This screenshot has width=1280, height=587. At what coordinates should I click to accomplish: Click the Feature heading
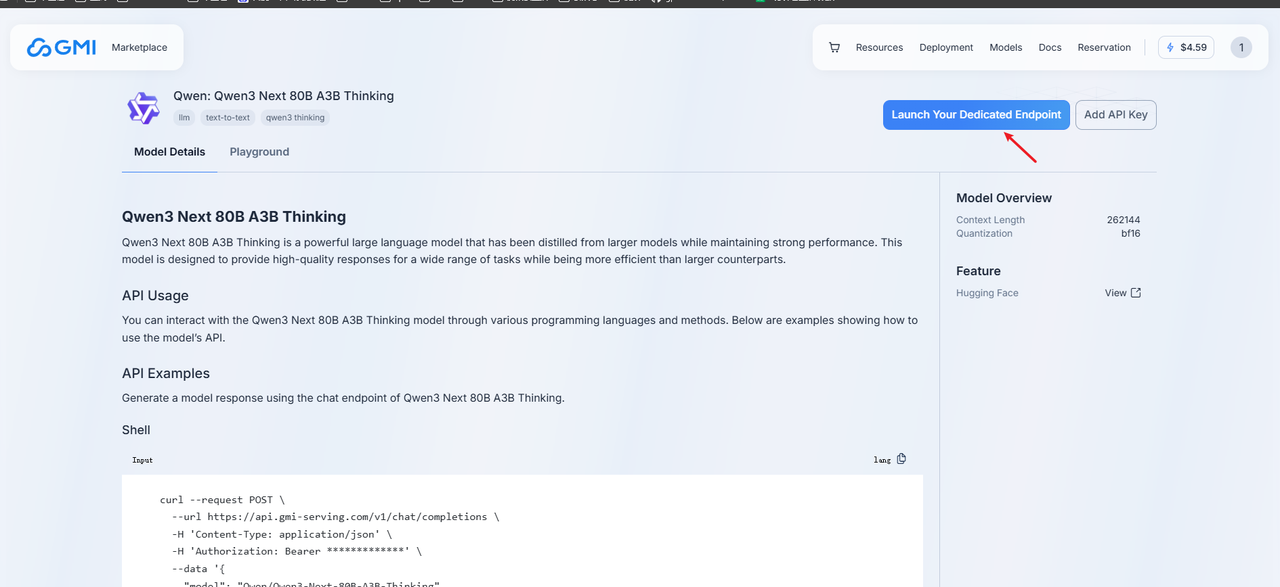[978, 271]
